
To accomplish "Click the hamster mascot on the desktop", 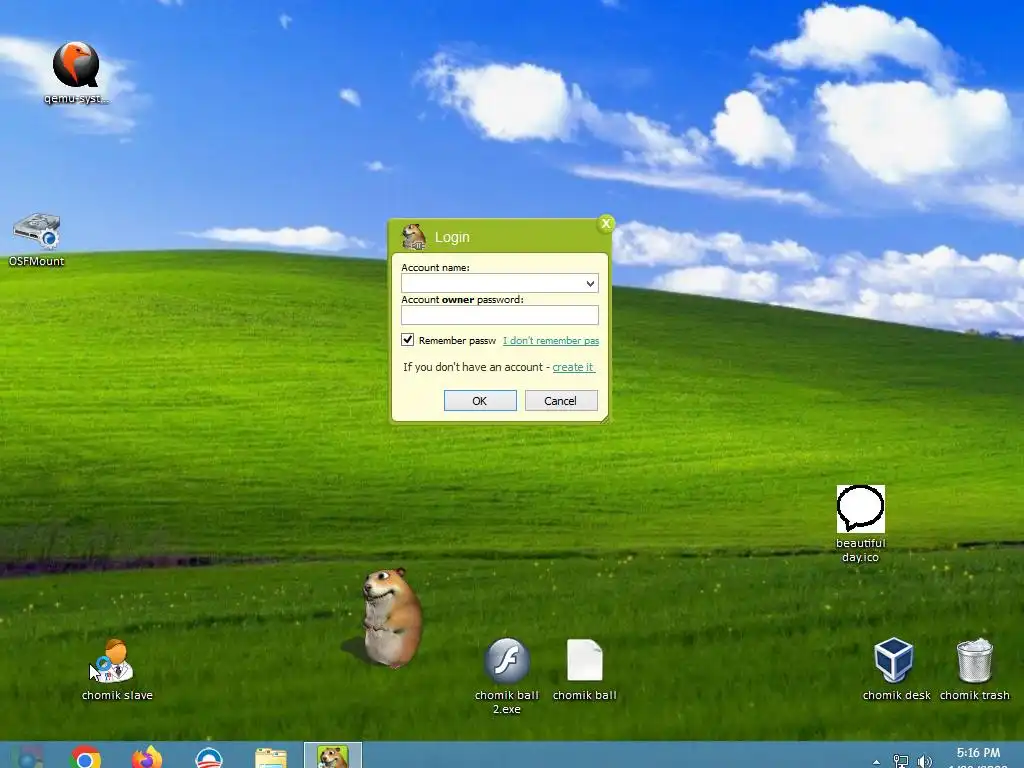I will coord(392,617).
